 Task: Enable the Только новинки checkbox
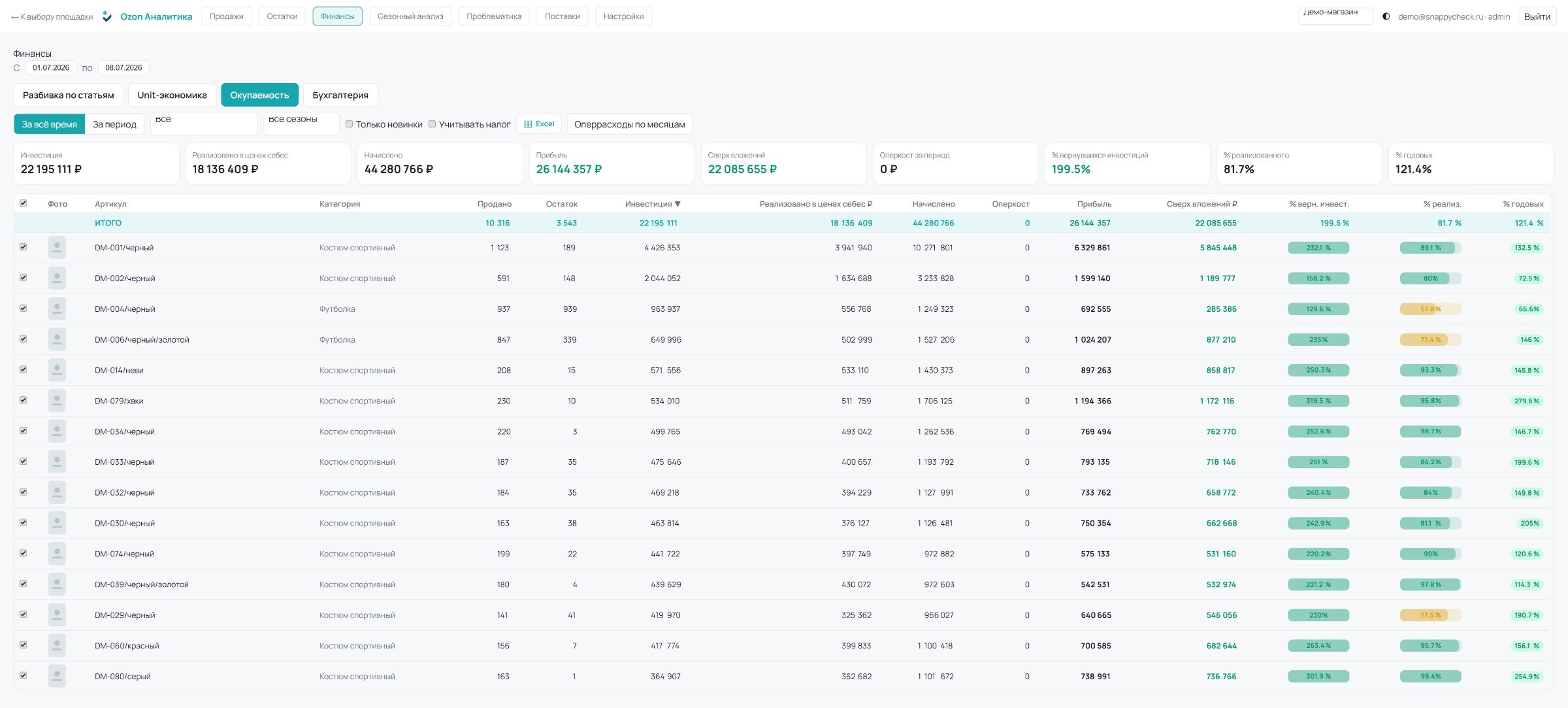349,124
